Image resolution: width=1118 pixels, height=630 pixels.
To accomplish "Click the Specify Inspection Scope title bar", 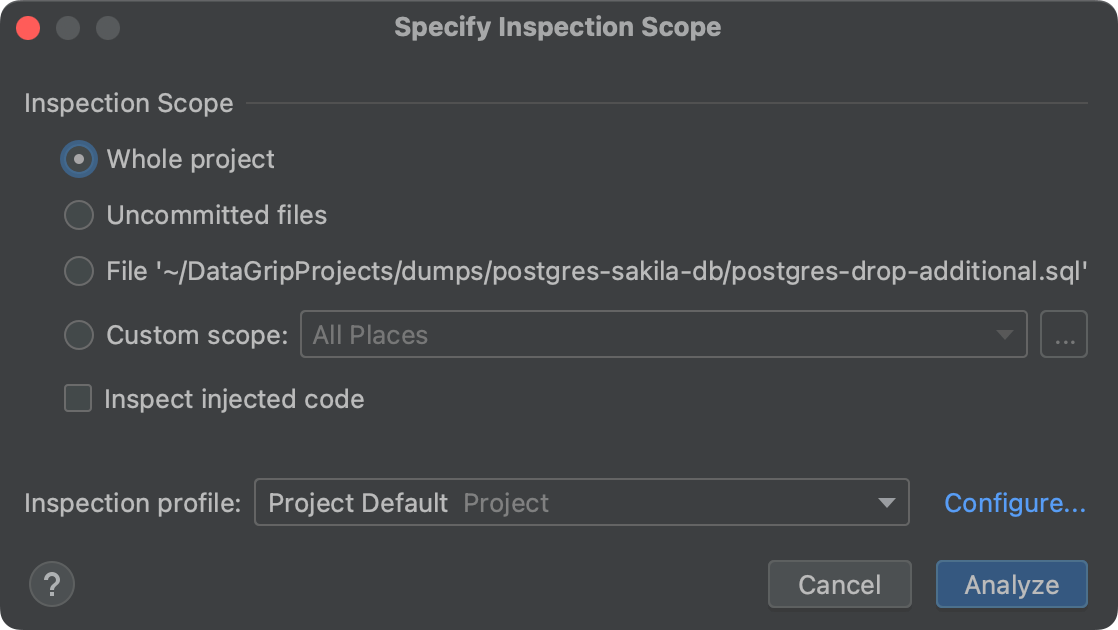I will [559, 27].
